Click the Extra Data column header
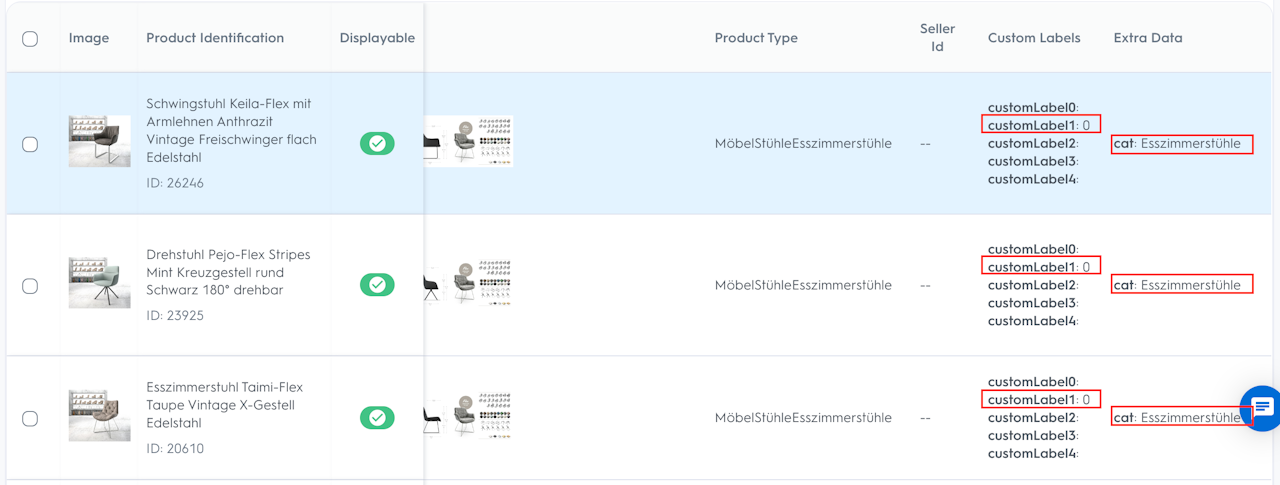Screen dimensions: 1280x485 (x=1148, y=38)
